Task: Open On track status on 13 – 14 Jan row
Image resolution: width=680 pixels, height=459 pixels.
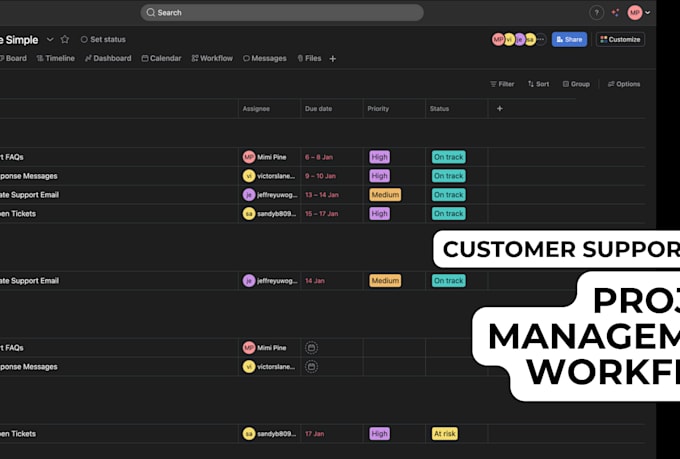Action: [448, 195]
